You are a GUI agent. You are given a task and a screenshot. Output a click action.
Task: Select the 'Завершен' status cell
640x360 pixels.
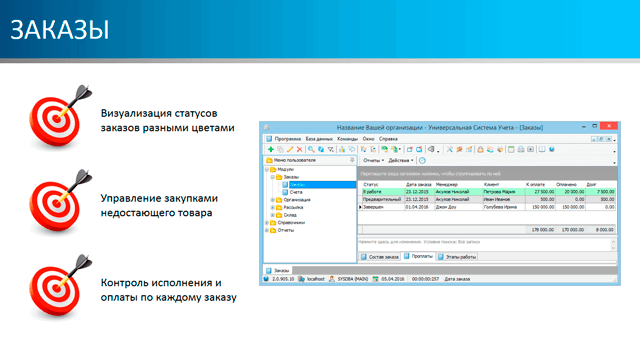click(384, 207)
